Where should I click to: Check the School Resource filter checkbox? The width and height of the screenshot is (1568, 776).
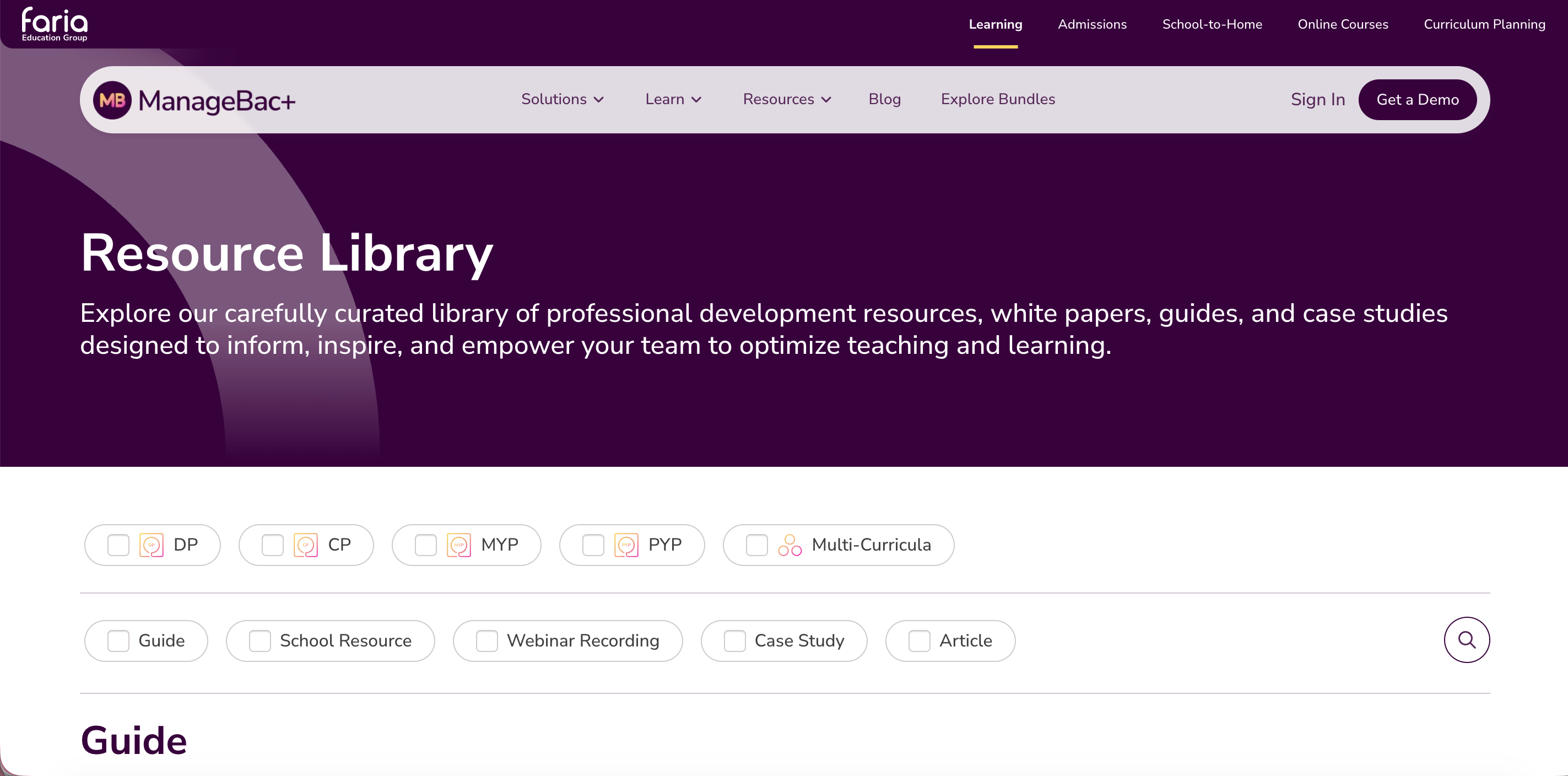tap(260, 641)
